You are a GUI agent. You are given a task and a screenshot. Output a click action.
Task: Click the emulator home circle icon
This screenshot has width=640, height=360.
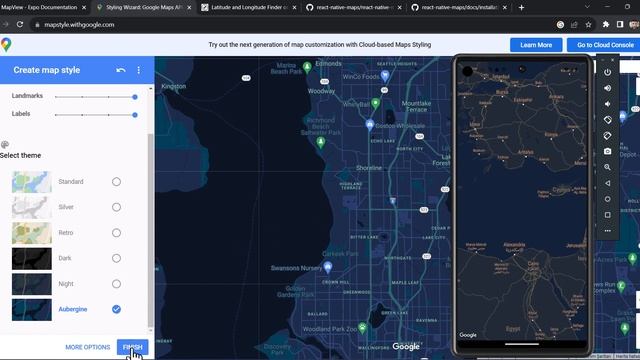[x=607, y=199]
